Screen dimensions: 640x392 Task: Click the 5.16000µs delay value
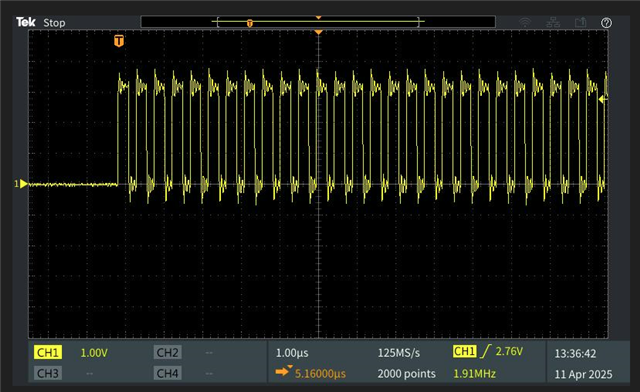coord(320,374)
